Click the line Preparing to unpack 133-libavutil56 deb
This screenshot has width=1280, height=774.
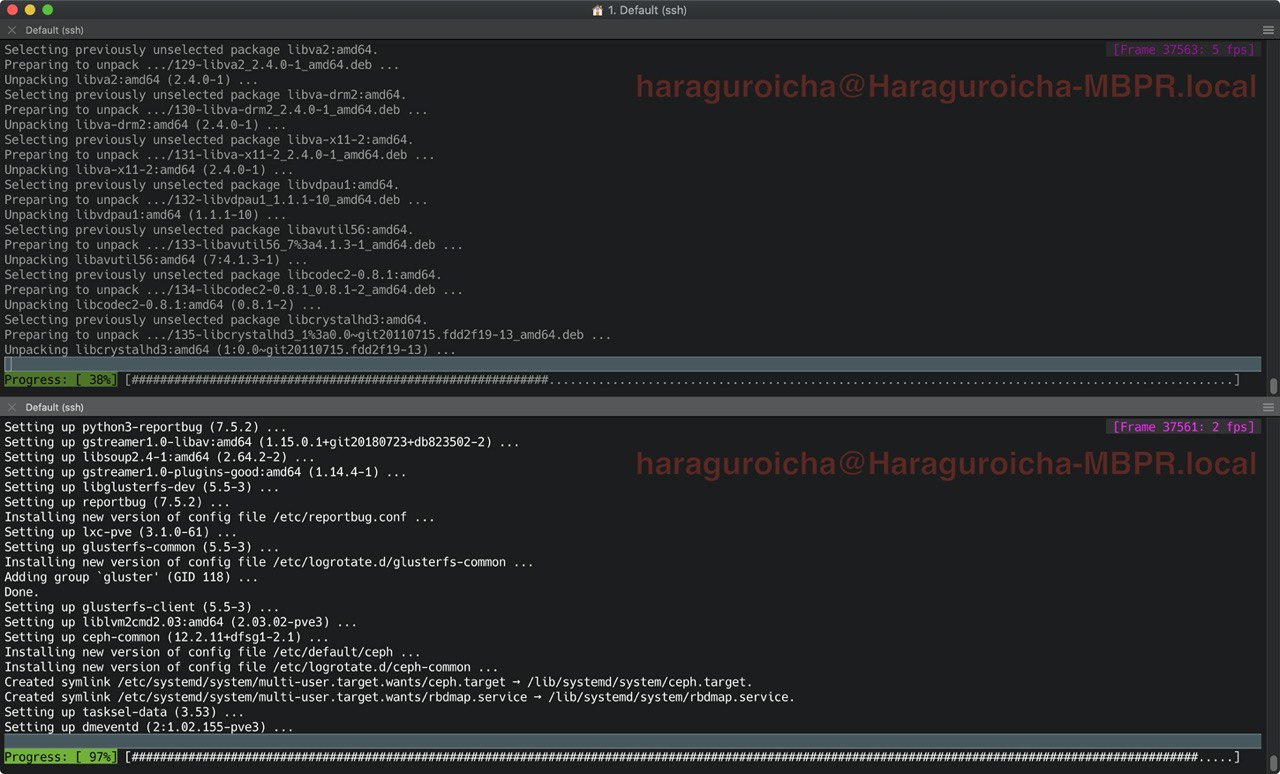pos(234,245)
